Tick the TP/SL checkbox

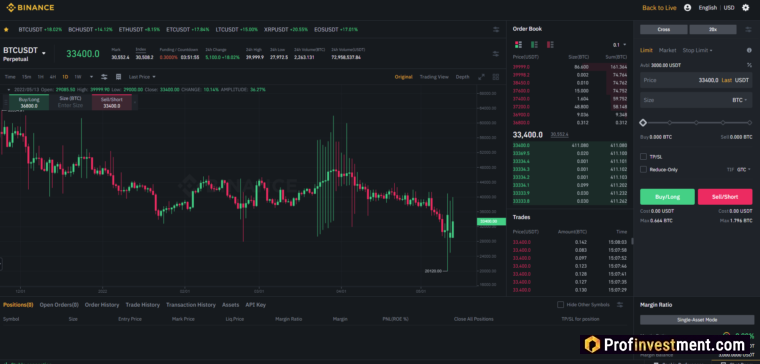(x=643, y=157)
